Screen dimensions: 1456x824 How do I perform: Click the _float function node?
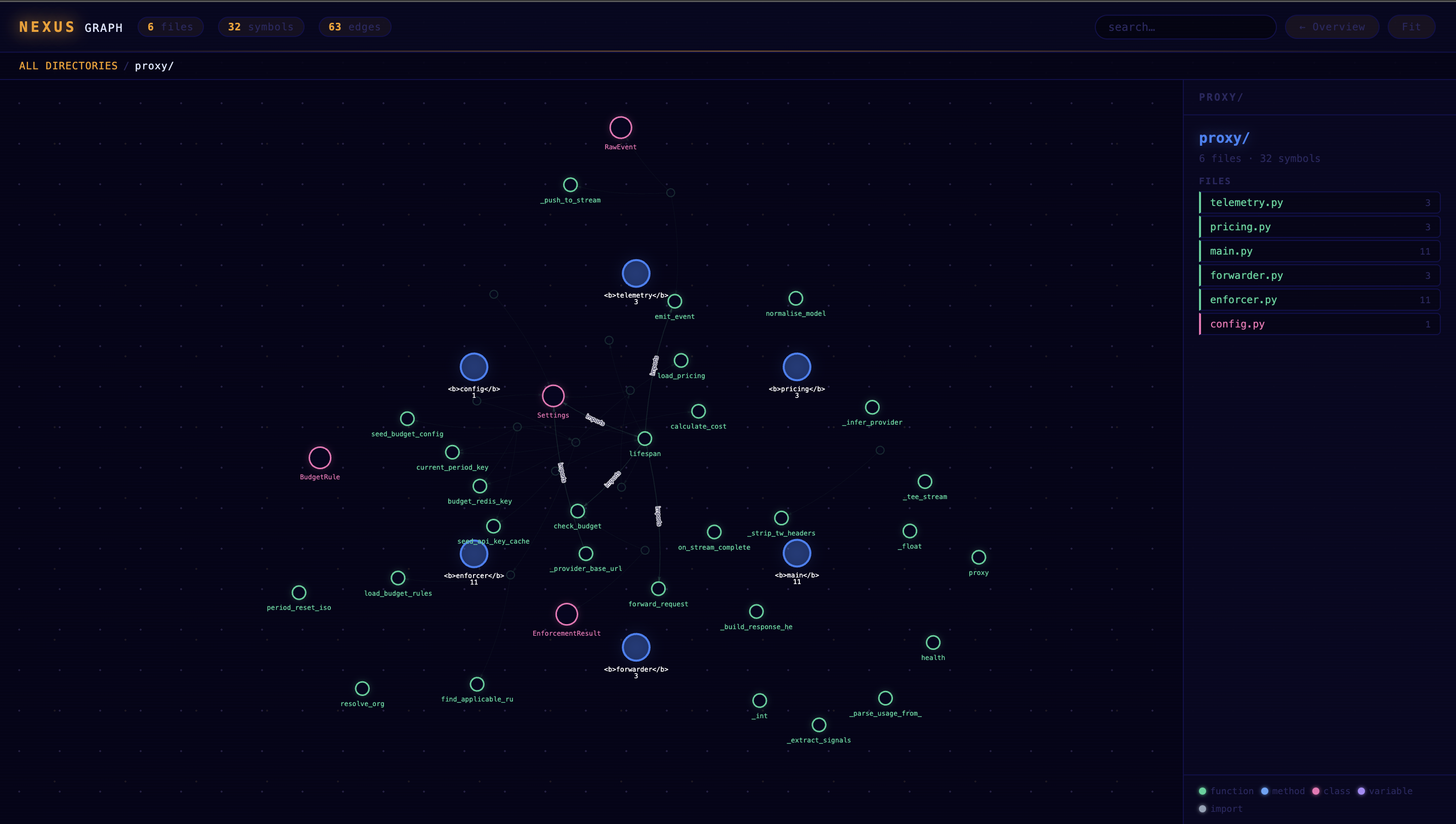910,531
